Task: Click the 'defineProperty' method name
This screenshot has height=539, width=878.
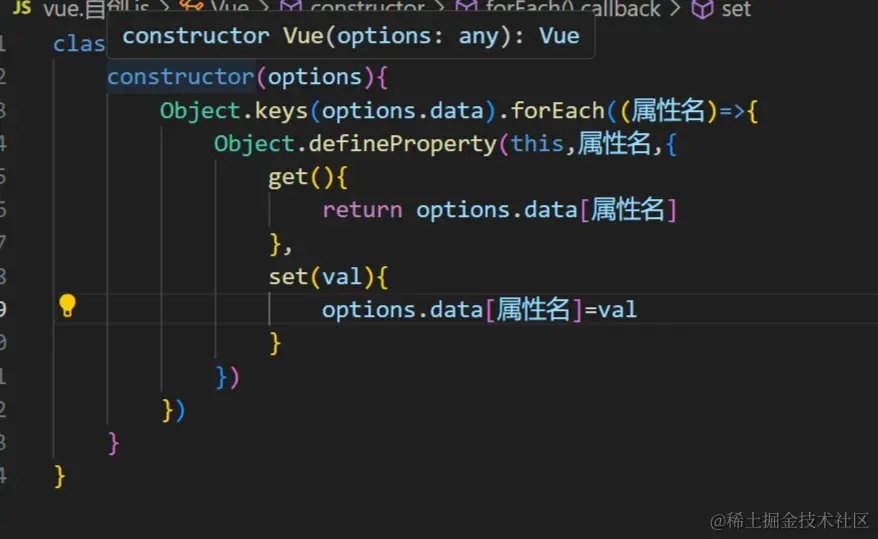Action: (402, 144)
